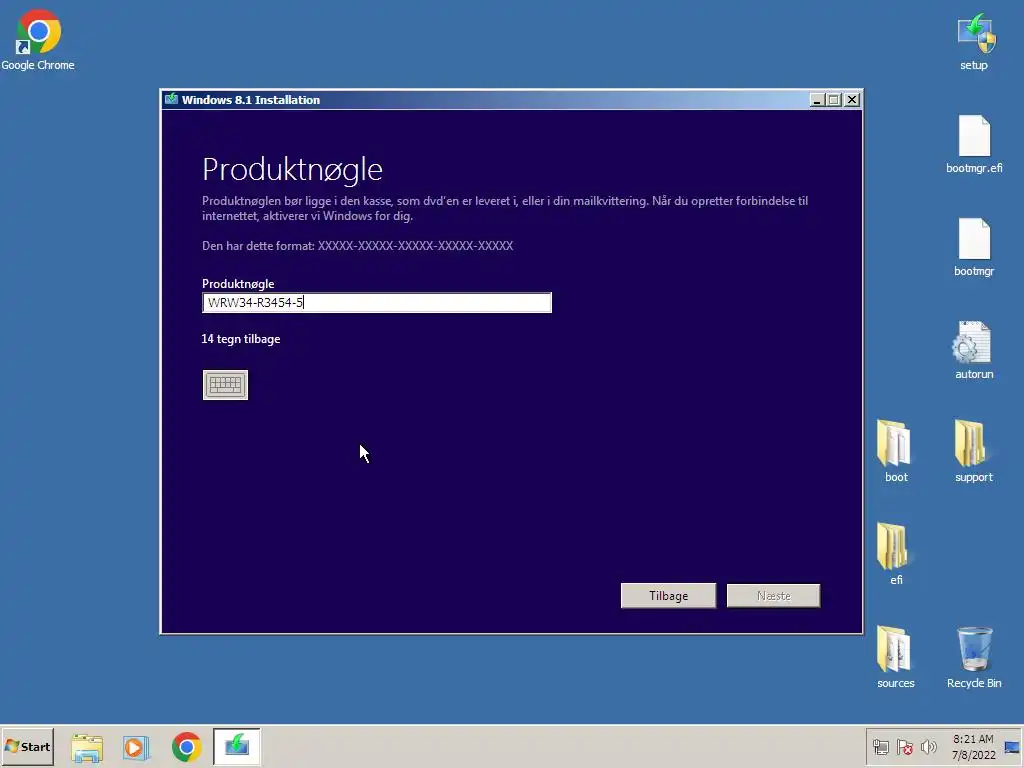Click the 'Den har dette format' line

click(357, 246)
